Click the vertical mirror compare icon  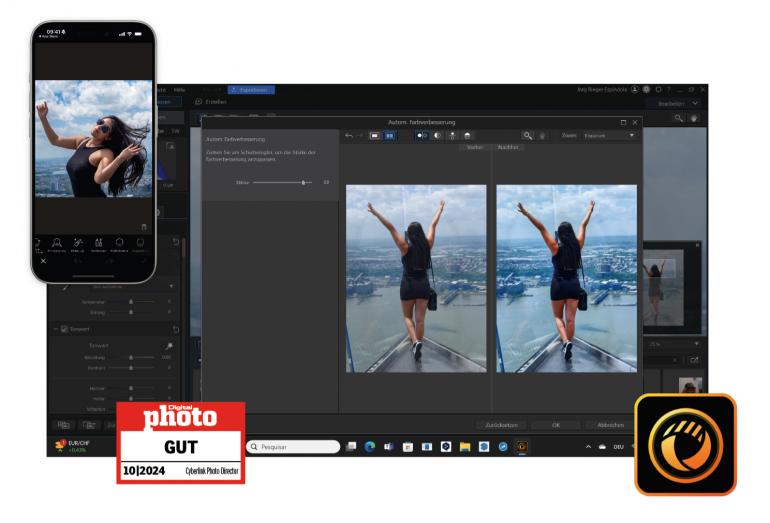452,136
